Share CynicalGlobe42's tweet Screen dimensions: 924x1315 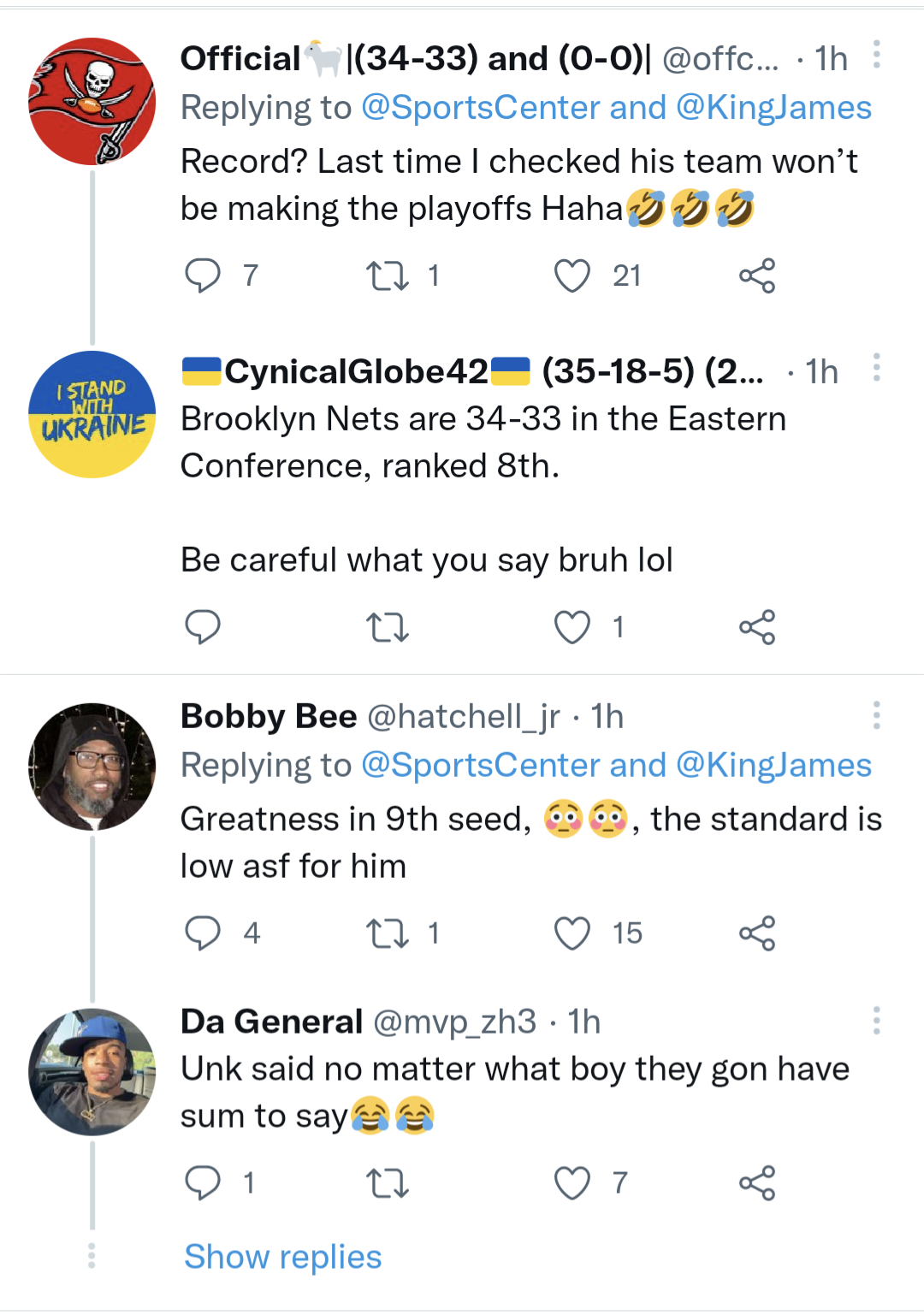tap(756, 627)
